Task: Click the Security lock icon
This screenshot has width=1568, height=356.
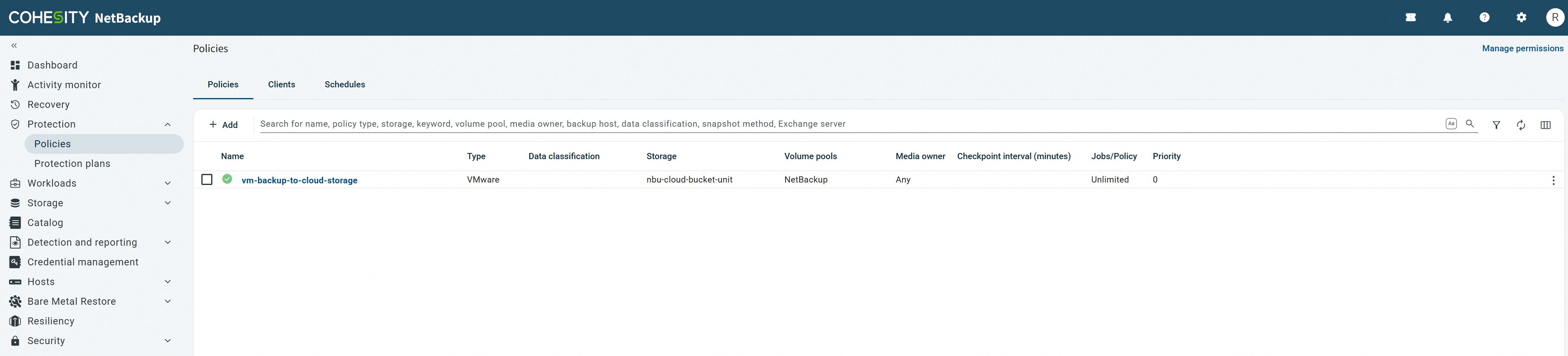Action: point(15,341)
